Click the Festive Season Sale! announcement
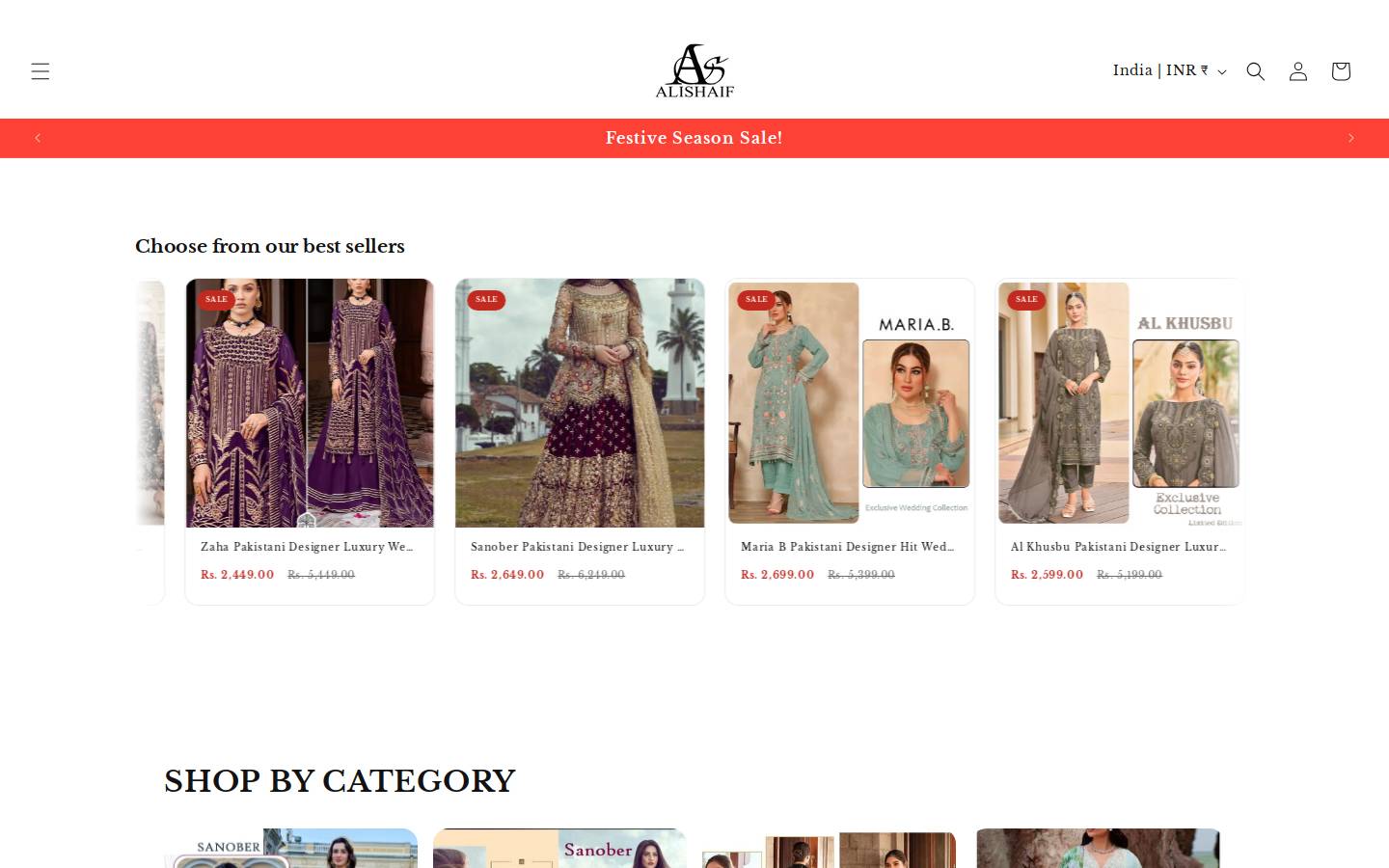Viewport: 1389px width, 868px height. pos(694,138)
